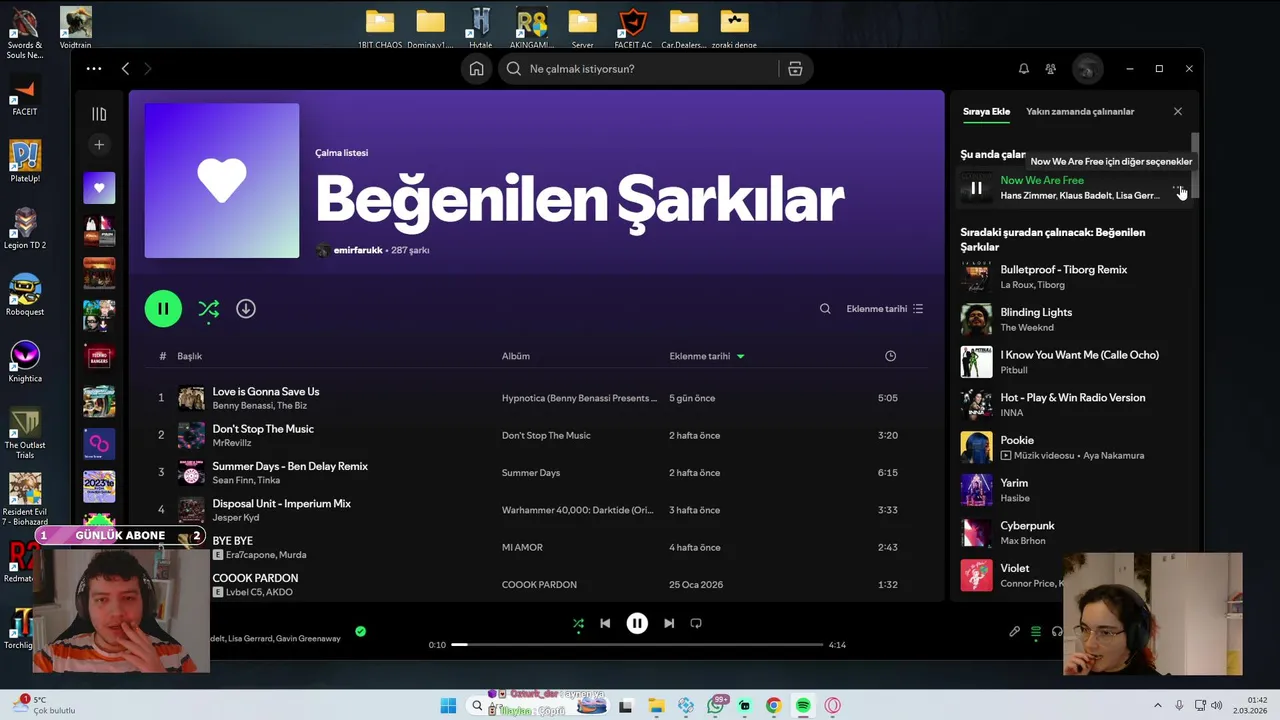Play Yarim by Hasibe from queue
1280x720 pixels.
[x=1075, y=490]
